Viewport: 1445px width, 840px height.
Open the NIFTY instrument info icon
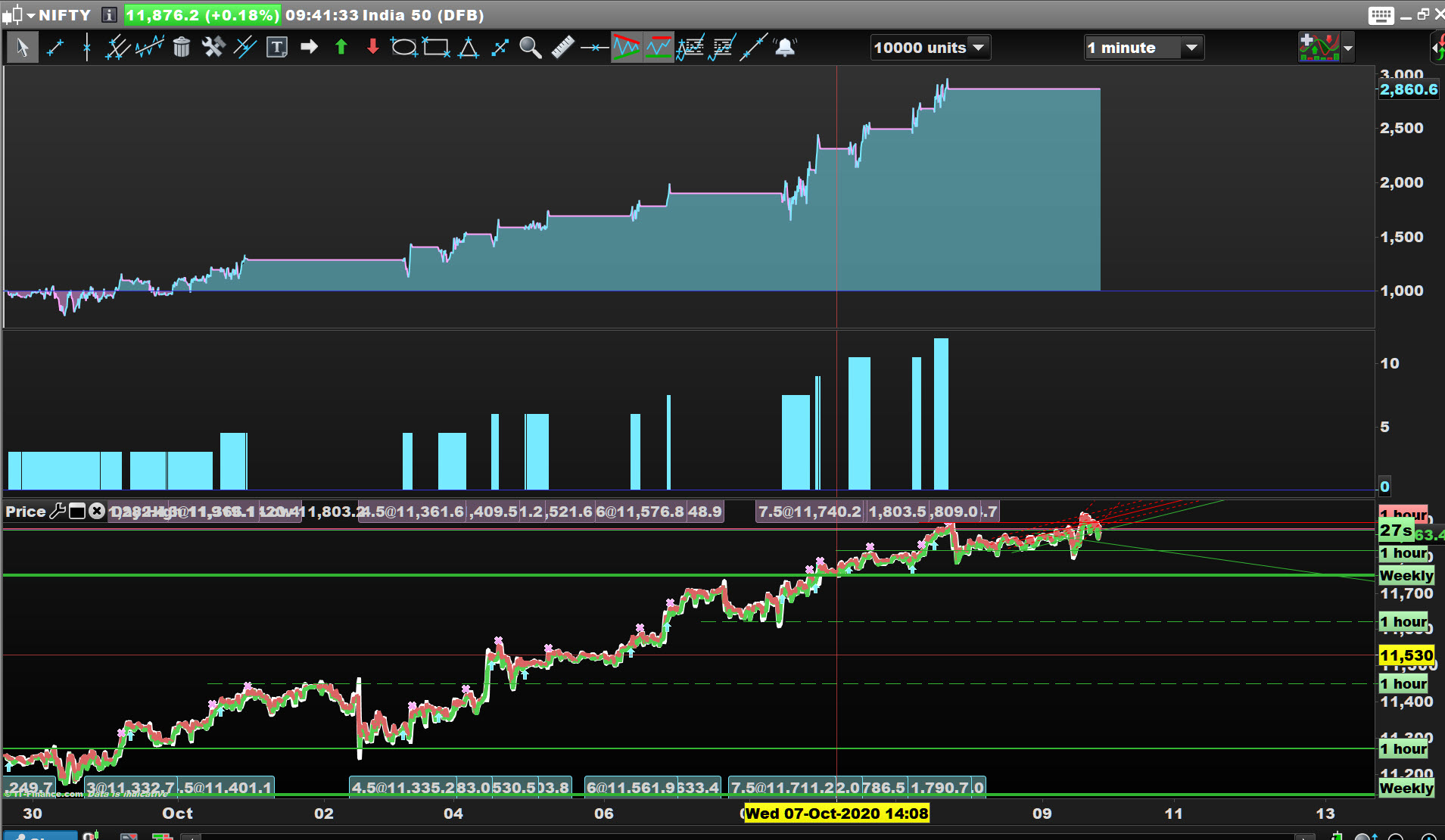click(109, 15)
